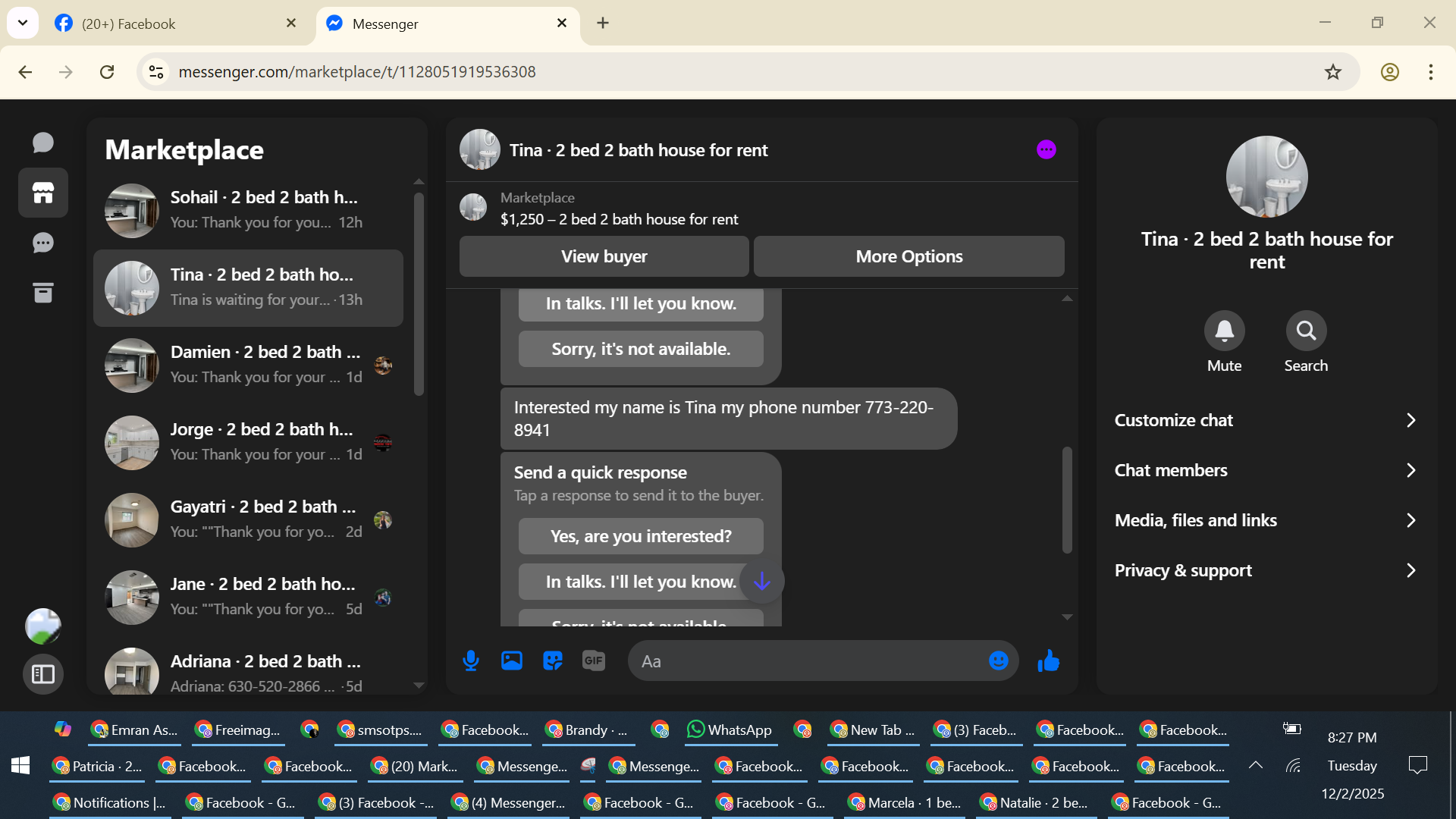Toggle conversation info with purple dots icon
This screenshot has height=819, width=1456.
[1046, 149]
